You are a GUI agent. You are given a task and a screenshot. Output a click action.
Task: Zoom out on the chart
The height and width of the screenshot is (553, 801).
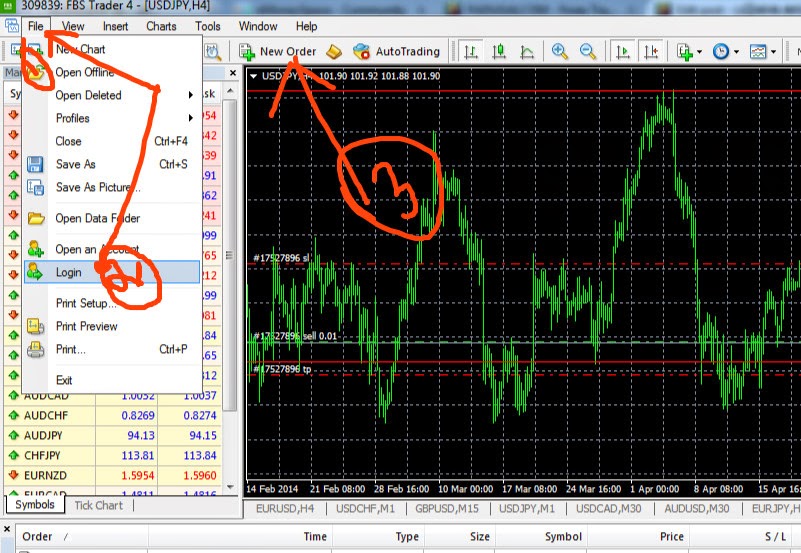tap(588, 51)
